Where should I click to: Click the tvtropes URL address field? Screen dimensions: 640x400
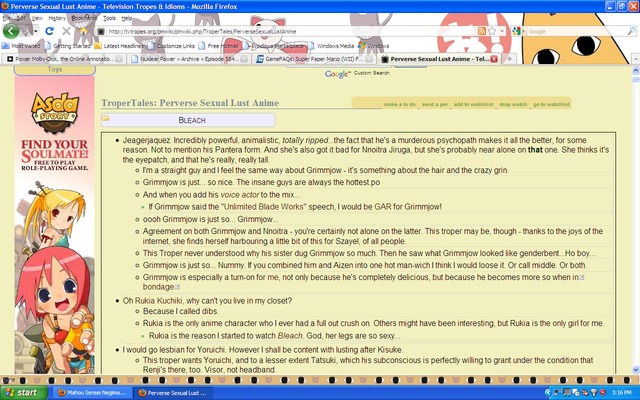286,31
